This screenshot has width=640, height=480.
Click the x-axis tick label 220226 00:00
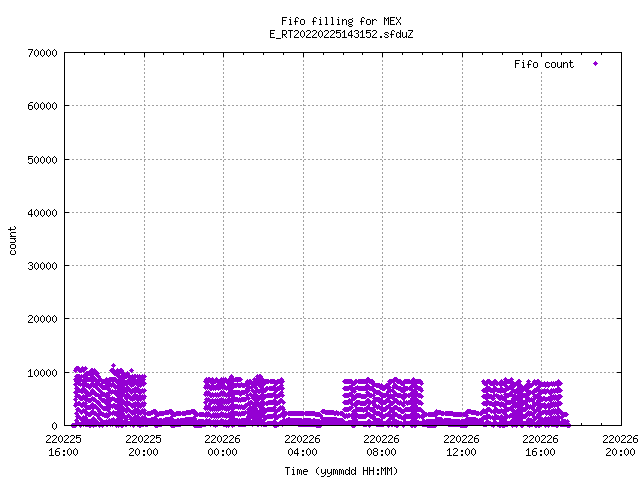point(222,445)
